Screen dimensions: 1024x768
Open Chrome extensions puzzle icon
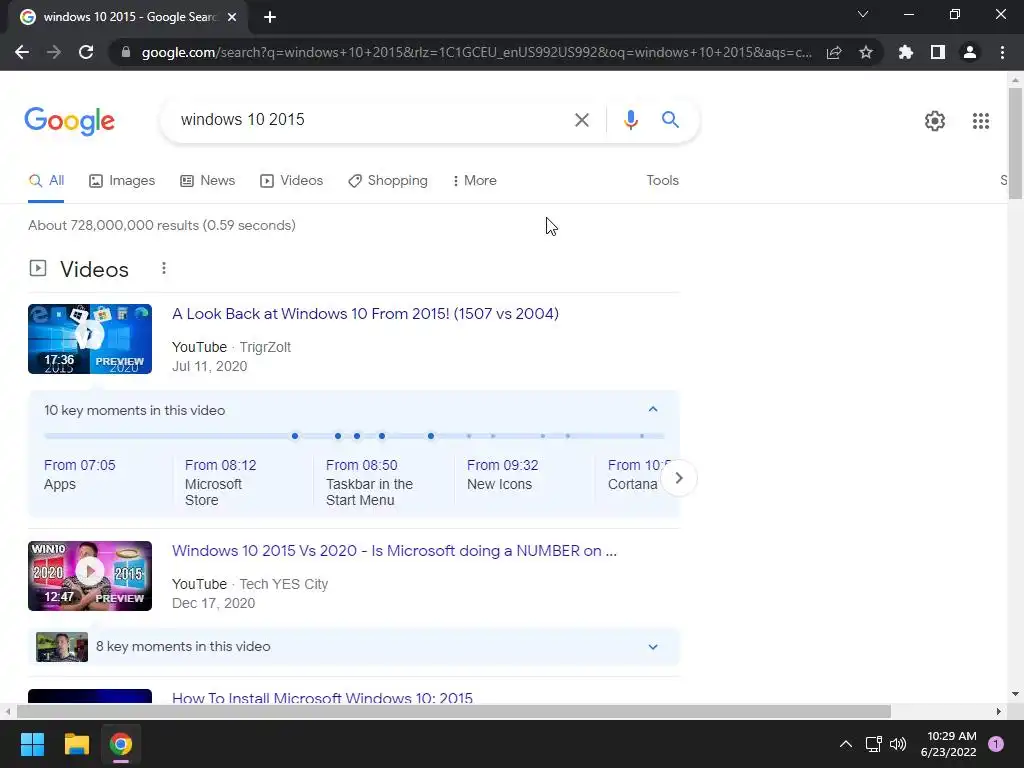click(906, 52)
